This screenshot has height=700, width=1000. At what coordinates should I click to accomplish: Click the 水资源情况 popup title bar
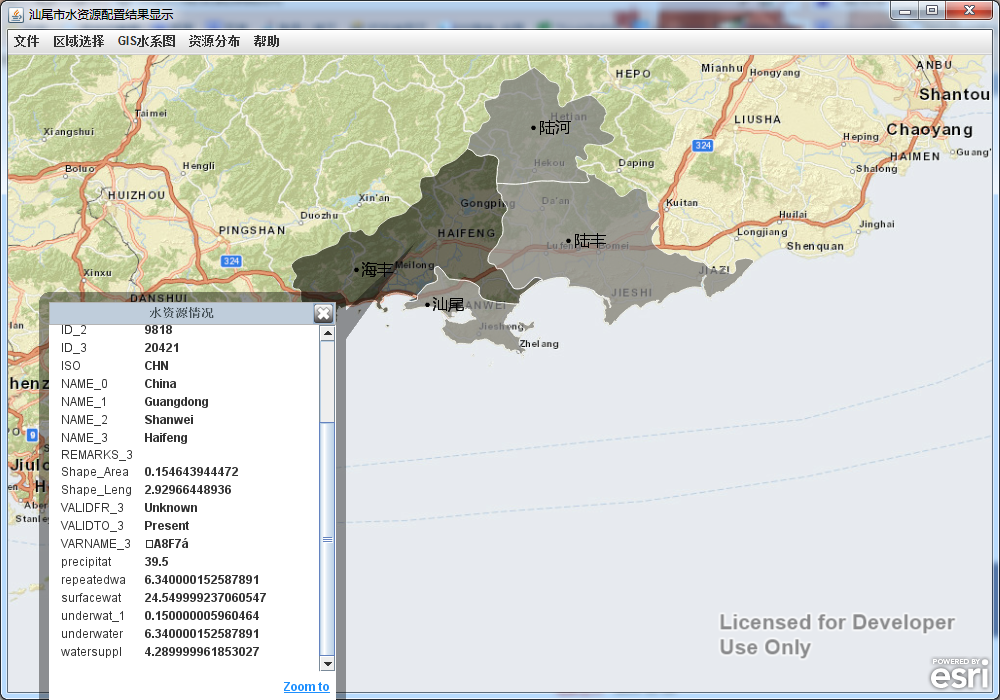[x=181, y=313]
